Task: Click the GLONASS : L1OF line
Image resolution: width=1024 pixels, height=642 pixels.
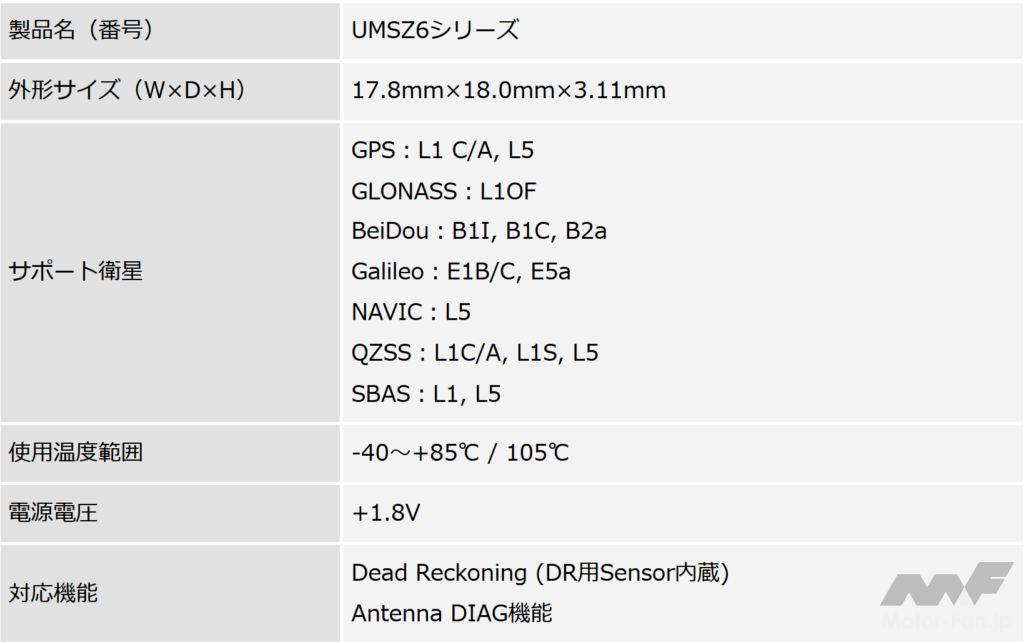Action: point(444,191)
